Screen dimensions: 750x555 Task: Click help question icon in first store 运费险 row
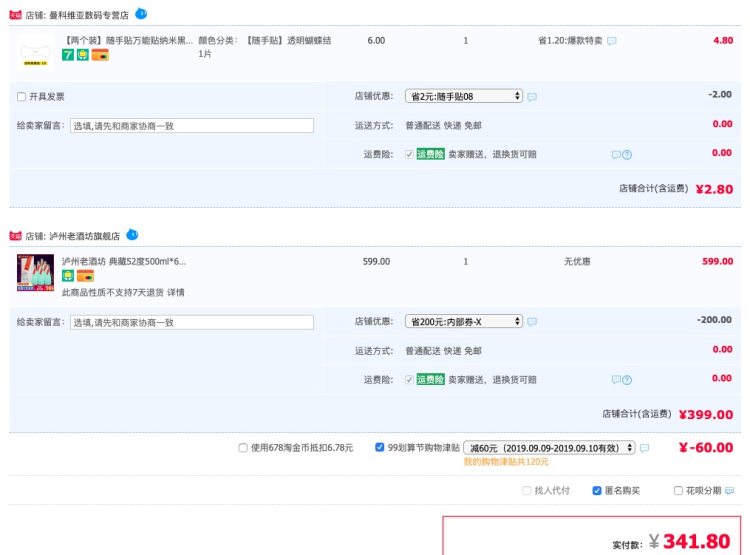627,155
